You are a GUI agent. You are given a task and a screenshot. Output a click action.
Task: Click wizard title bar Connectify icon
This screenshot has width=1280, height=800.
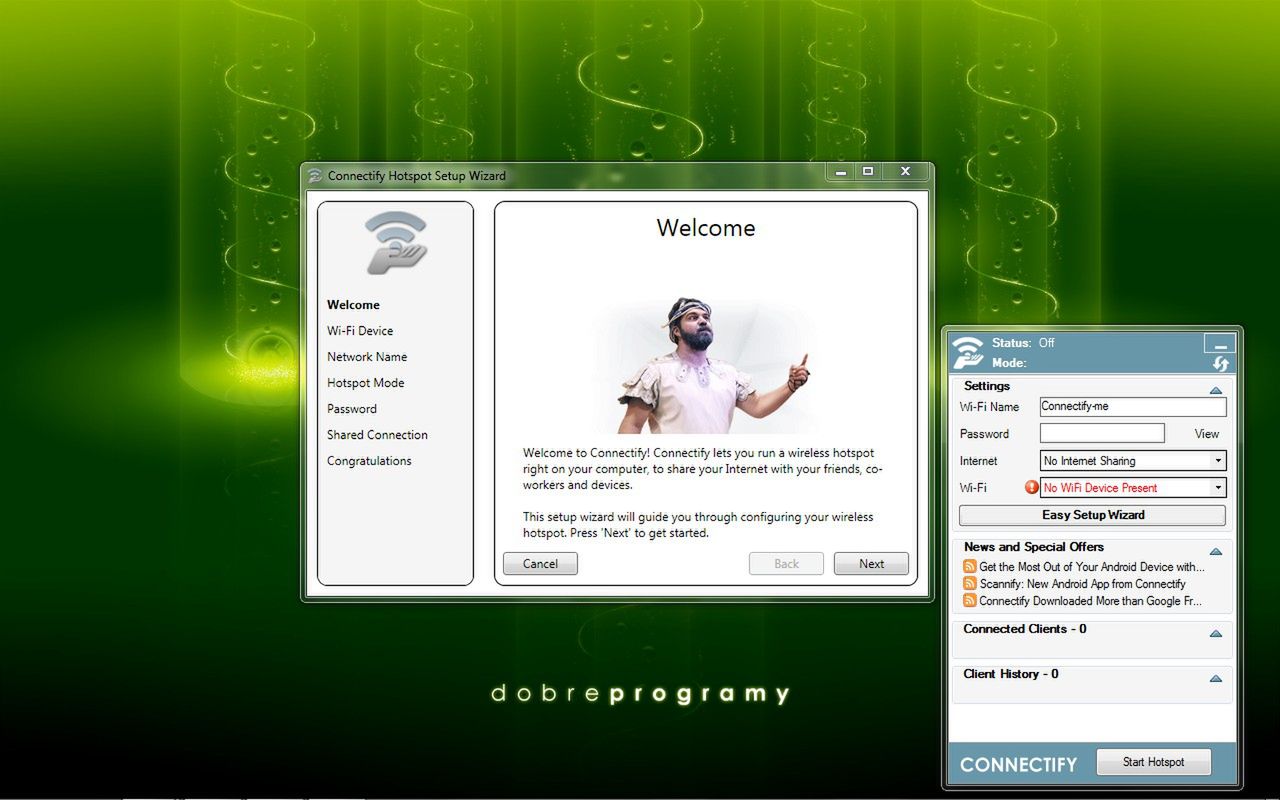316,176
